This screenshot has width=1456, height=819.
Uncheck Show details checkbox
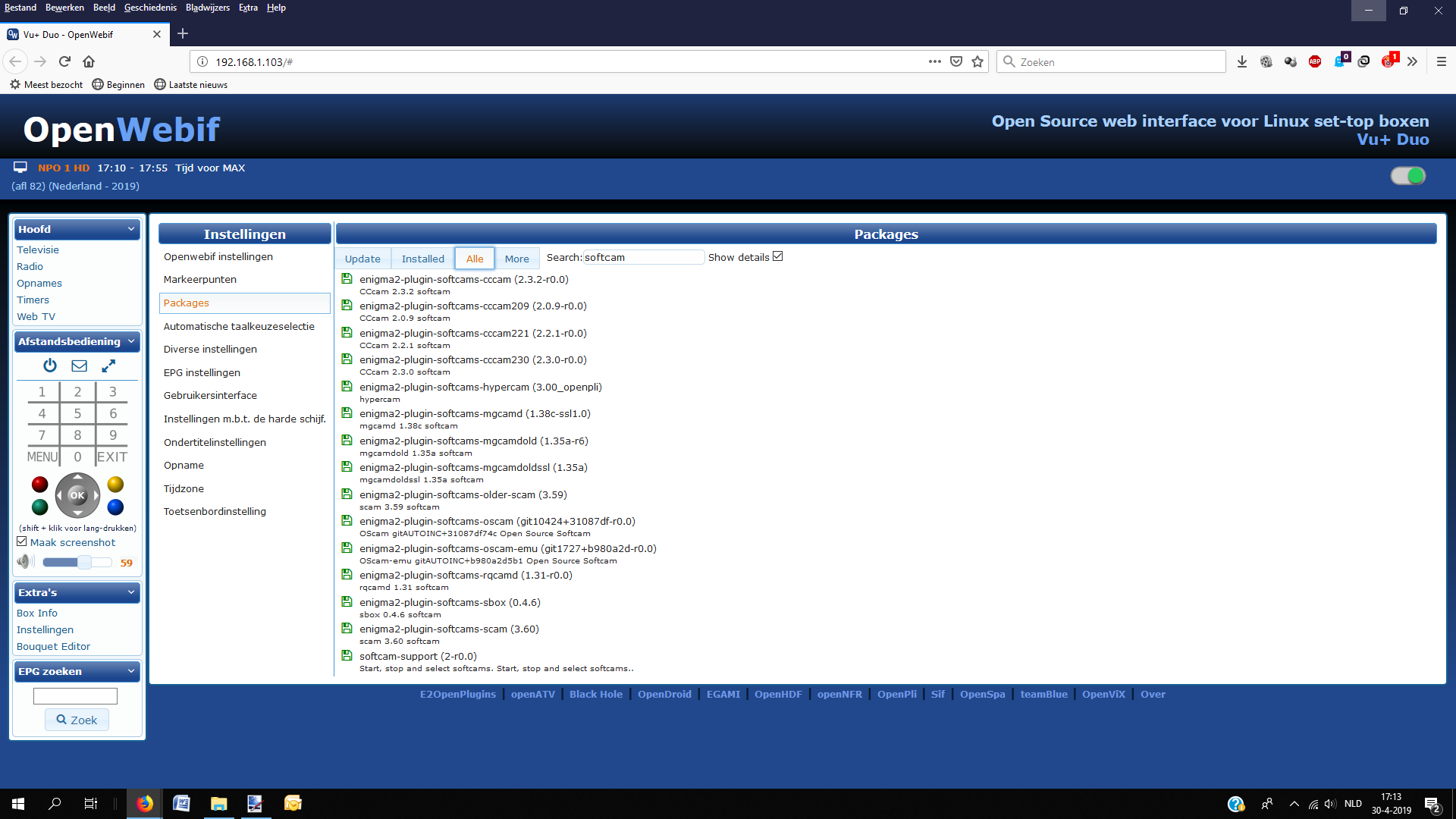point(778,256)
